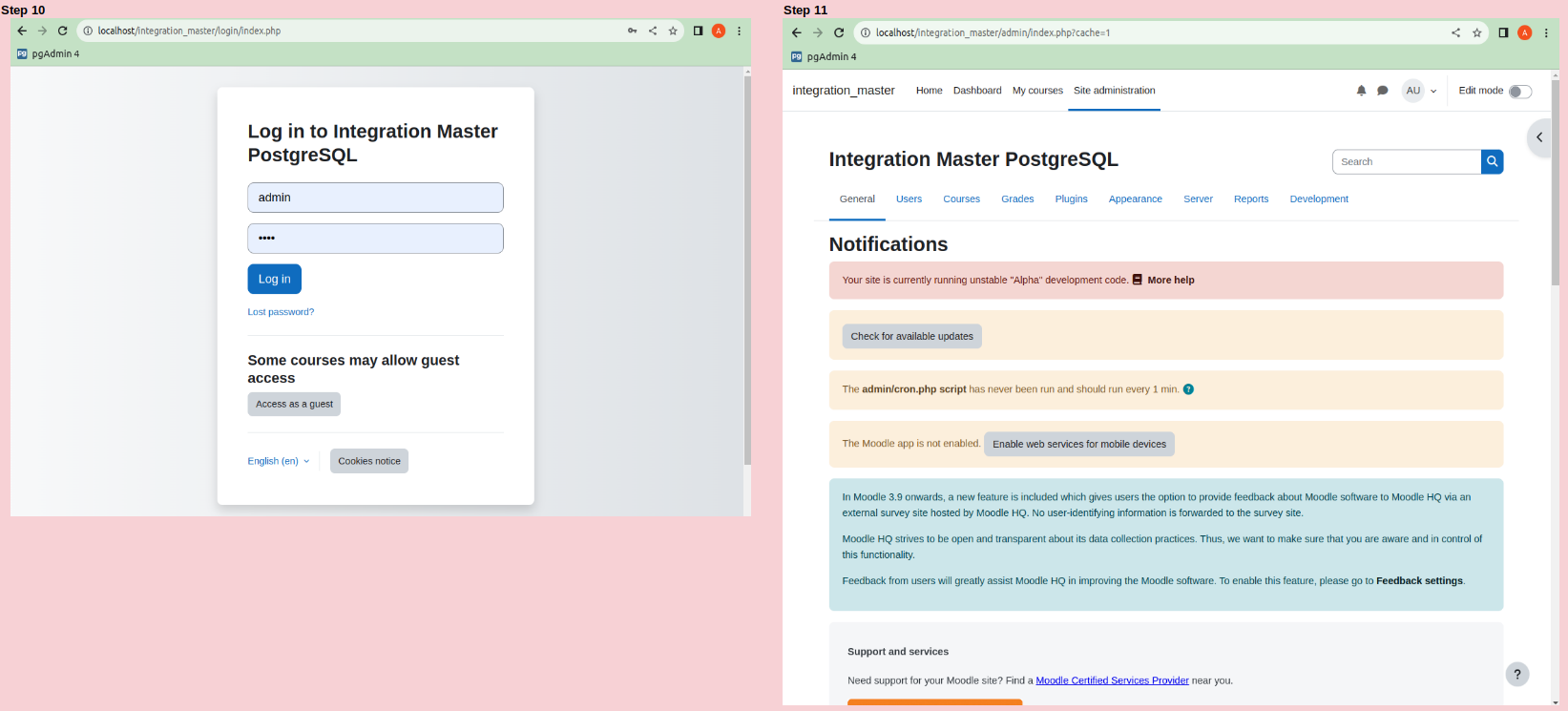1568x711 pixels.
Task: Click password key icon in Step 10 address bar
Action: click(632, 31)
